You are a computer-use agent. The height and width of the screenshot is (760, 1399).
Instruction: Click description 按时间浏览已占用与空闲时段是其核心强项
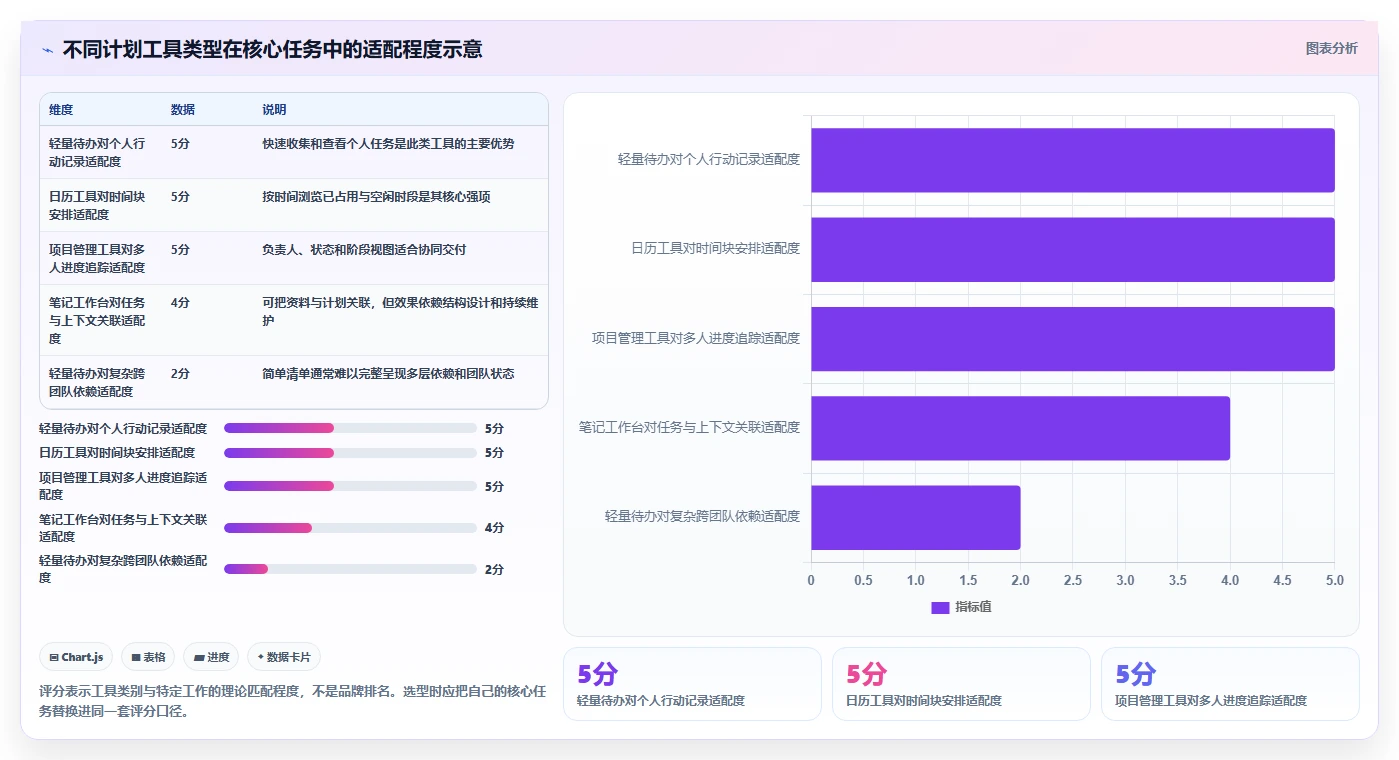(x=376, y=197)
